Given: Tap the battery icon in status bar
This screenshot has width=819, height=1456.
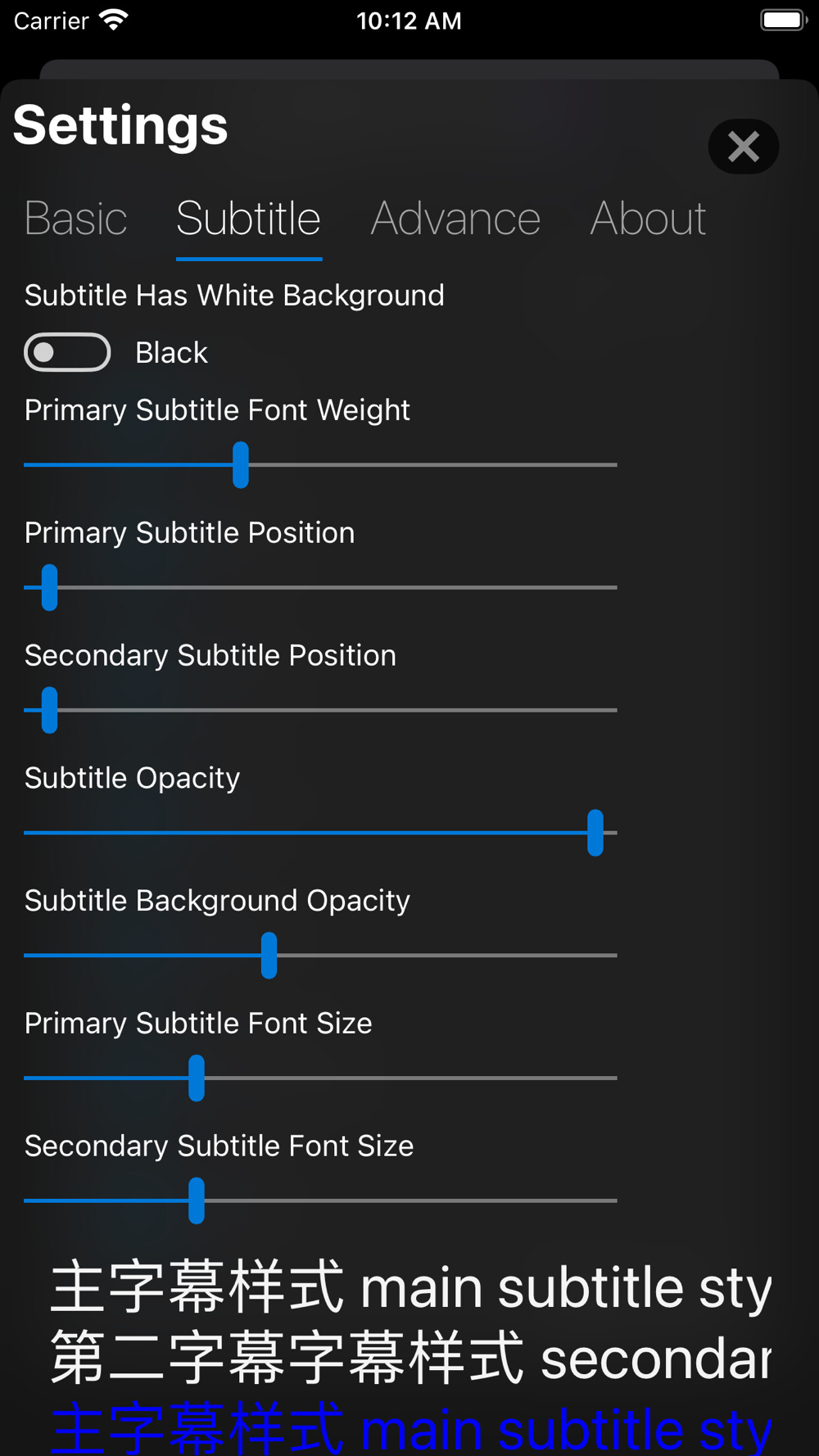Looking at the screenshot, I should point(784,20).
